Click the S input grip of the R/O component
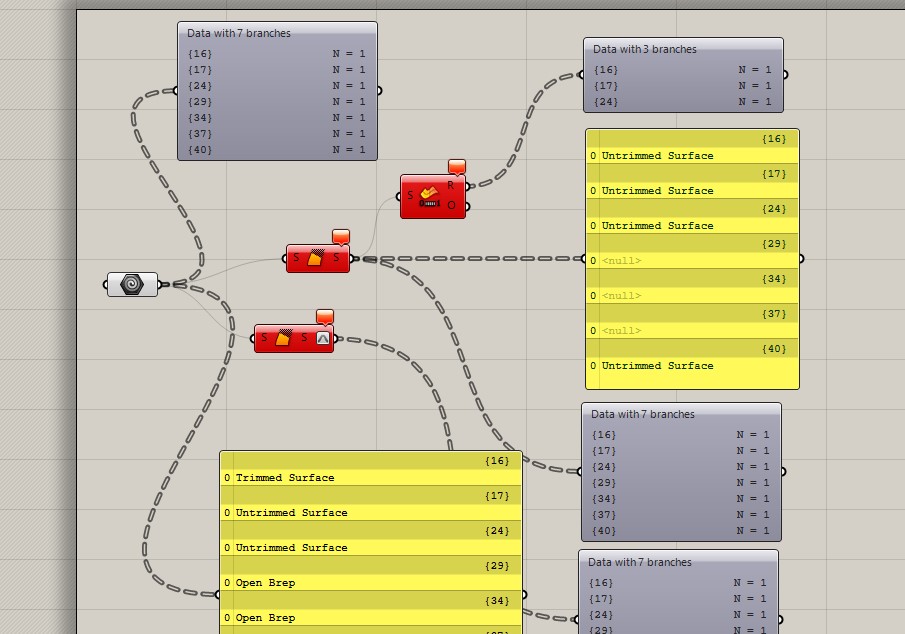 click(398, 196)
